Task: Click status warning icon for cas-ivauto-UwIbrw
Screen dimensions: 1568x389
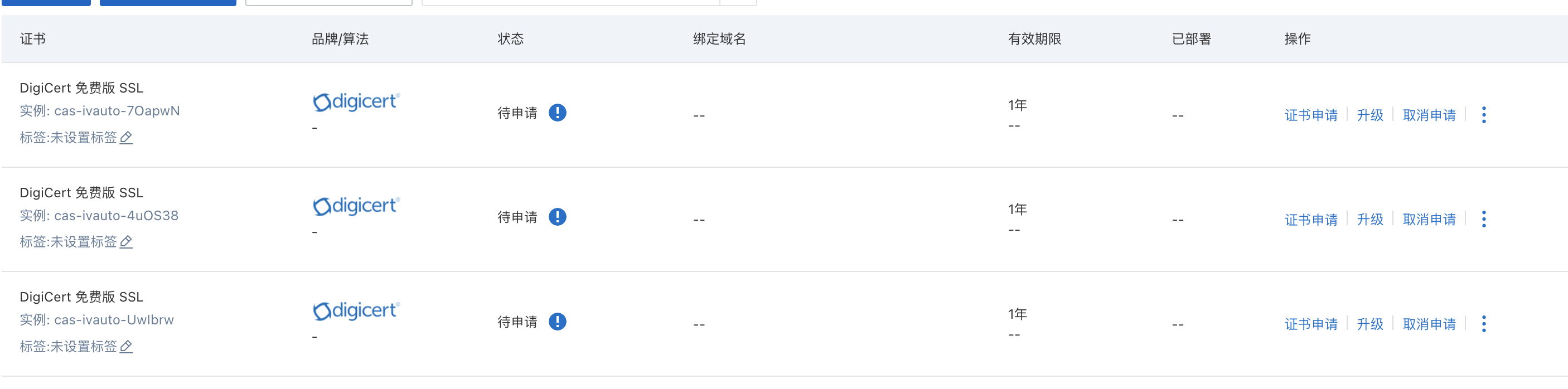Action: 557,322
